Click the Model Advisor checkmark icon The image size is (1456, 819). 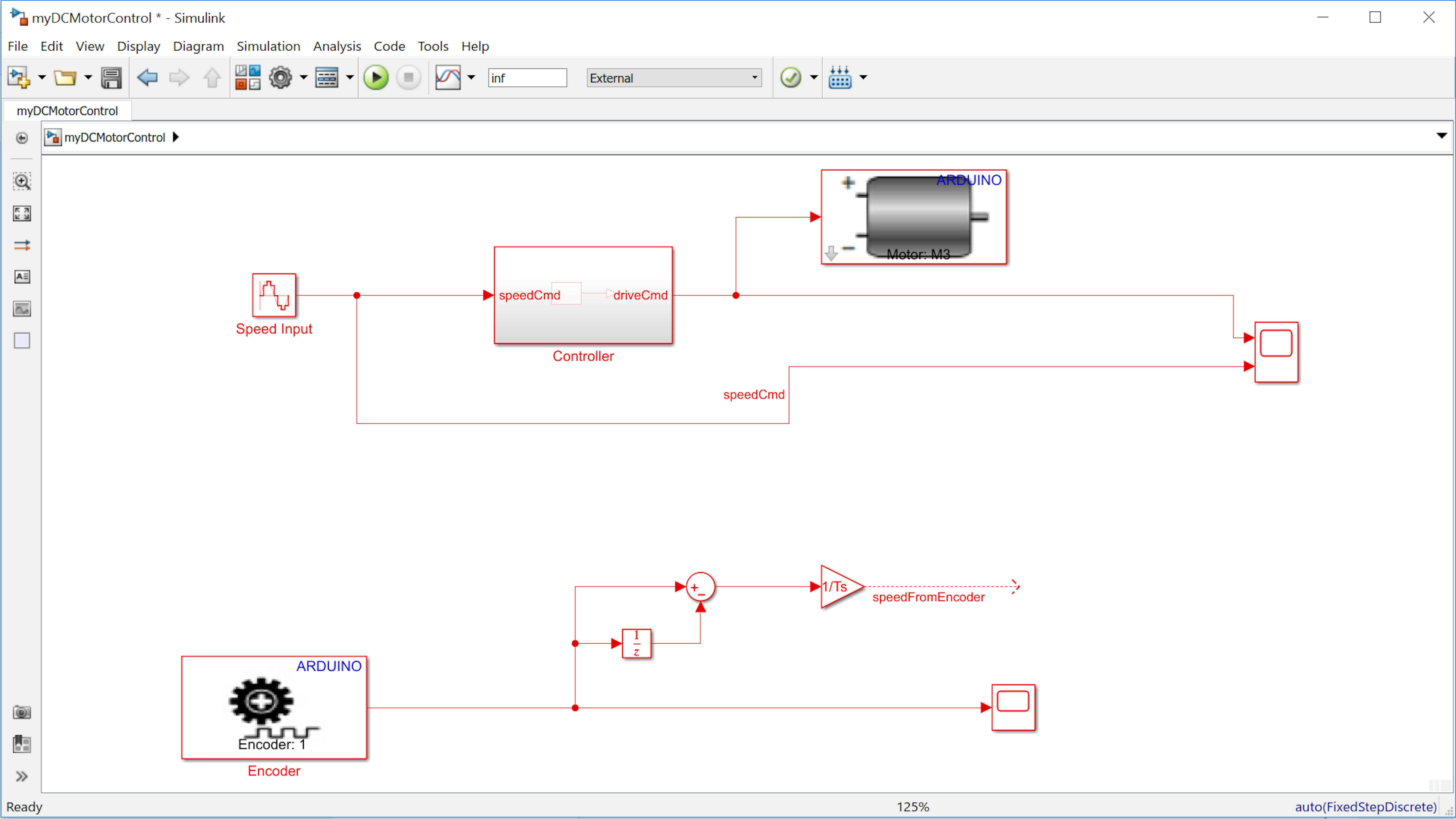pyautogui.click(x=791, y=77)
